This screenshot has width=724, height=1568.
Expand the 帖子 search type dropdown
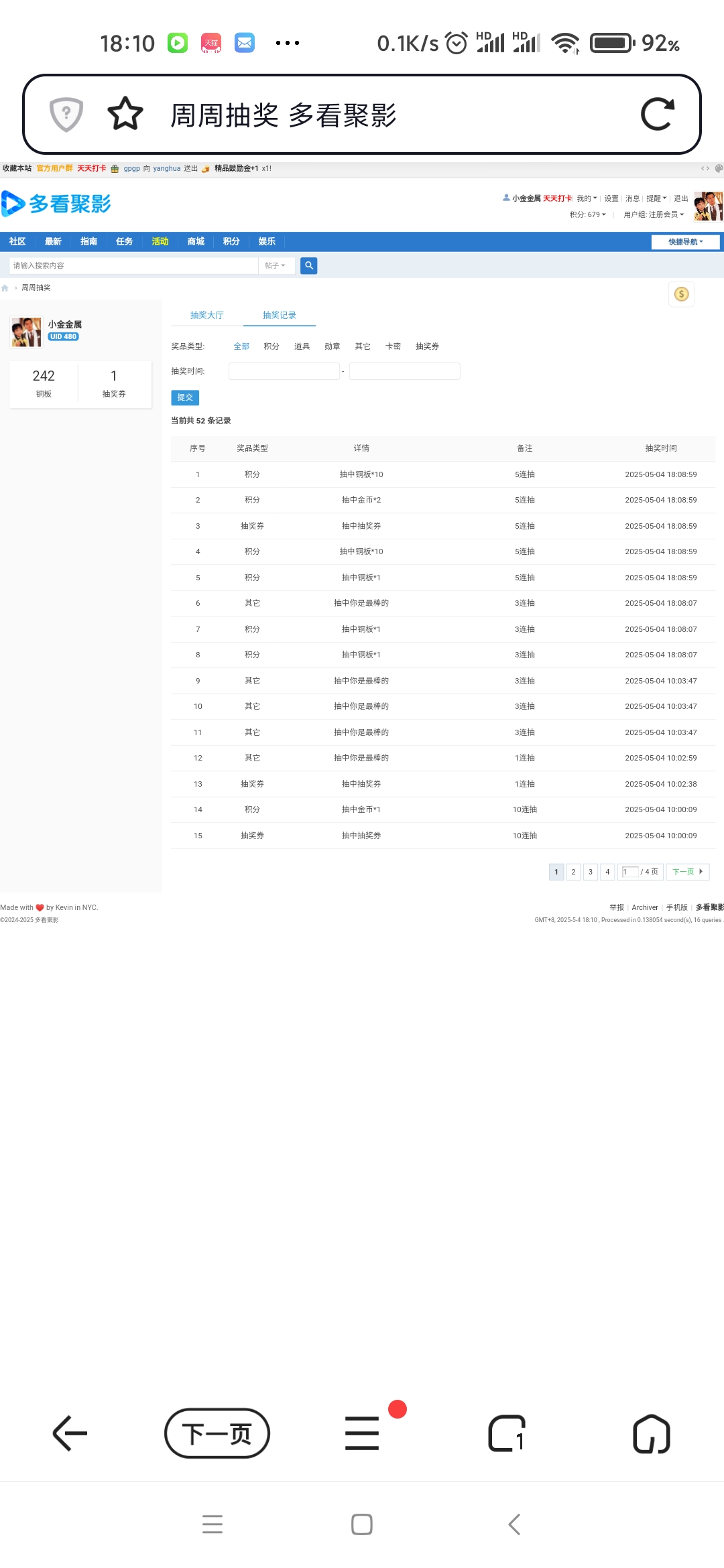click(276, 265)
